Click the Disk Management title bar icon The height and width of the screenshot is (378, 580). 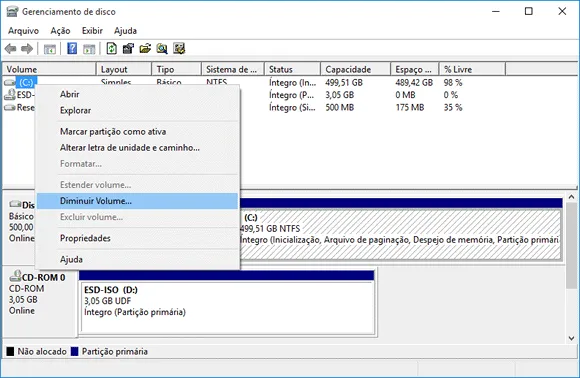click(12, 11)
